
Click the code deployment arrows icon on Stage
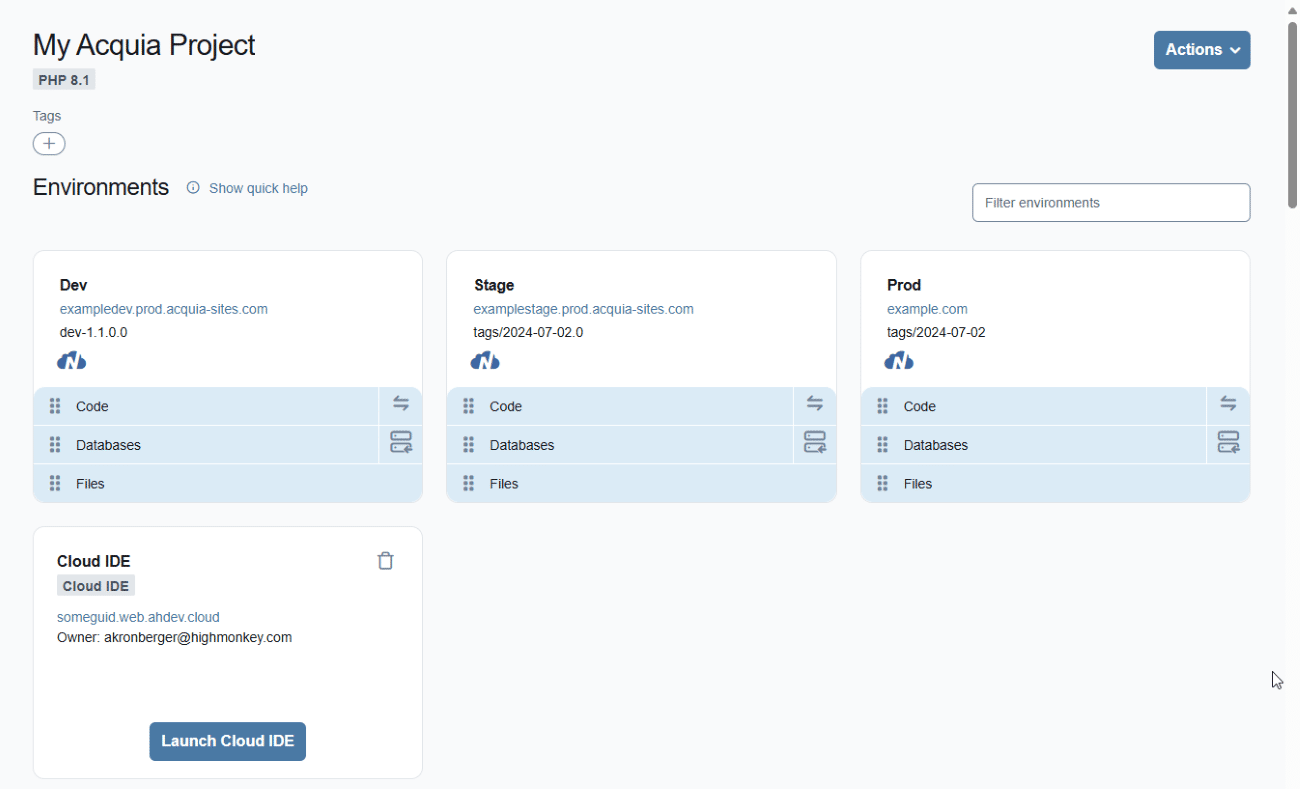point(815,403)
